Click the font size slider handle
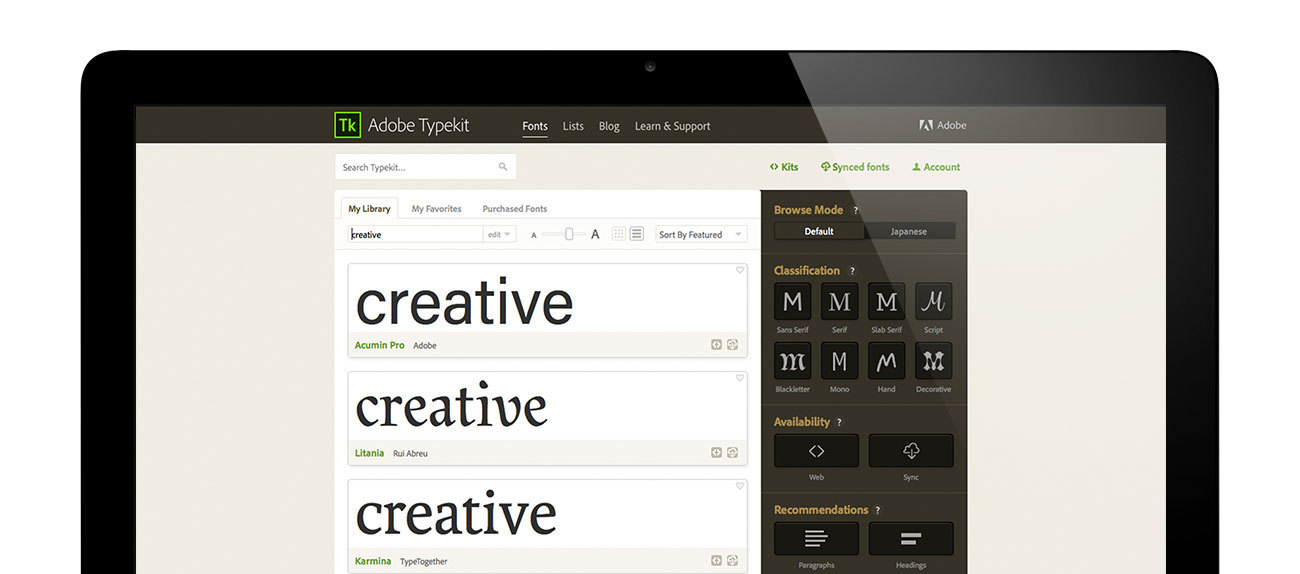1300x574 pixels. (569, 234)
